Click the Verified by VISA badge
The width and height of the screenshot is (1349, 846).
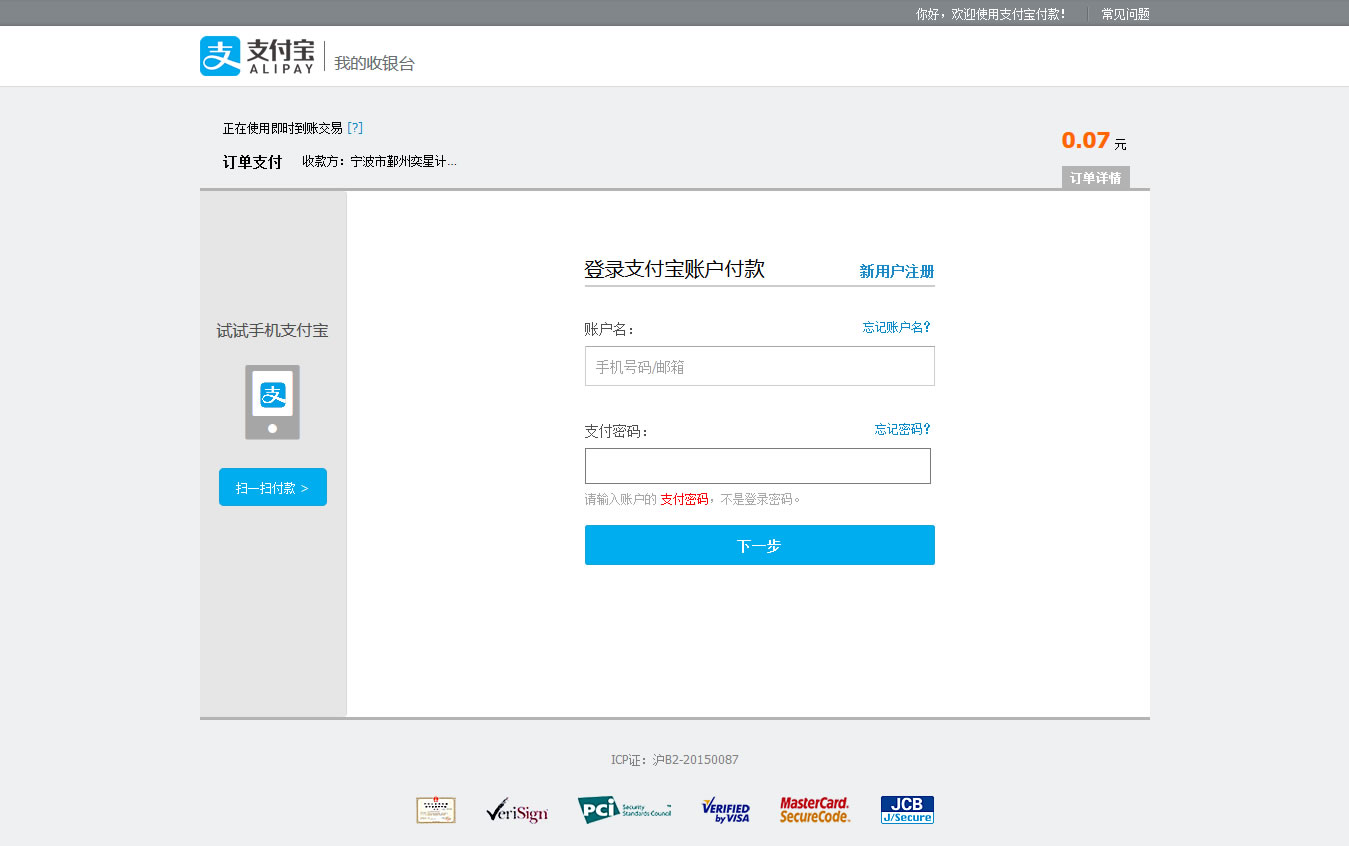pyautogui.click(x=726, y=810)
